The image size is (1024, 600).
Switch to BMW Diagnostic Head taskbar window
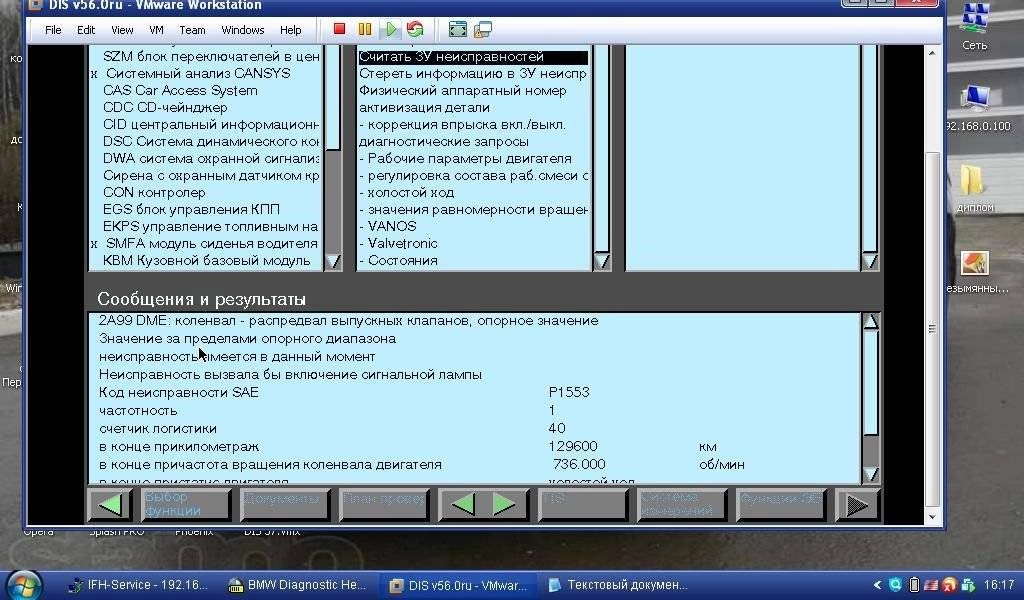(x=297, y=585)
